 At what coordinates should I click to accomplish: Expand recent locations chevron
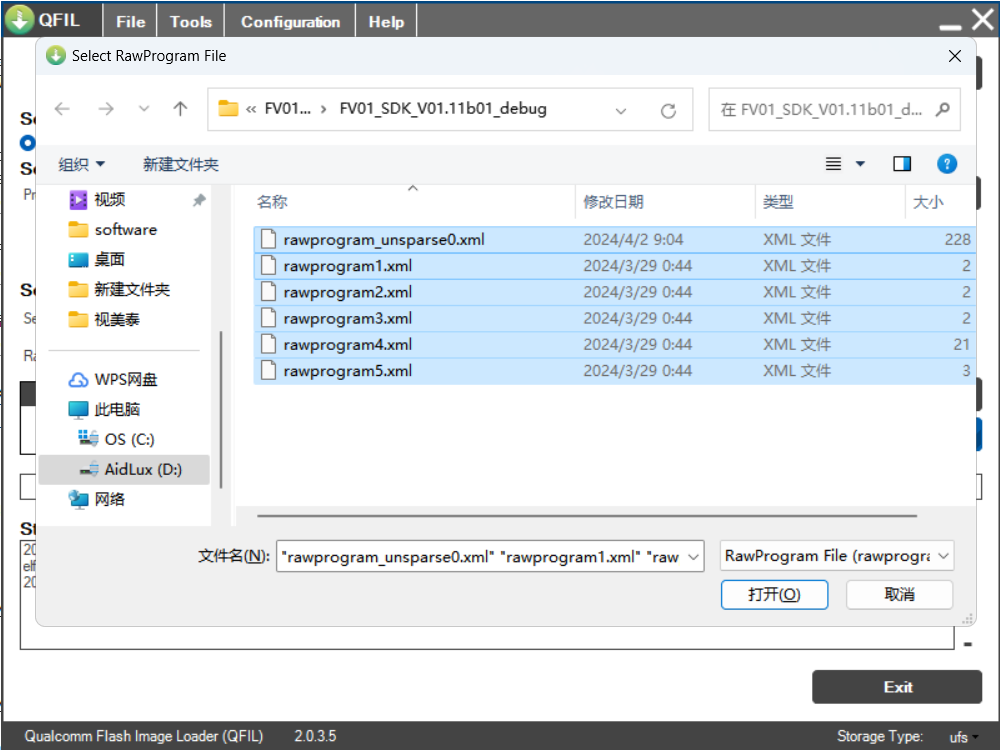[144, 109]
